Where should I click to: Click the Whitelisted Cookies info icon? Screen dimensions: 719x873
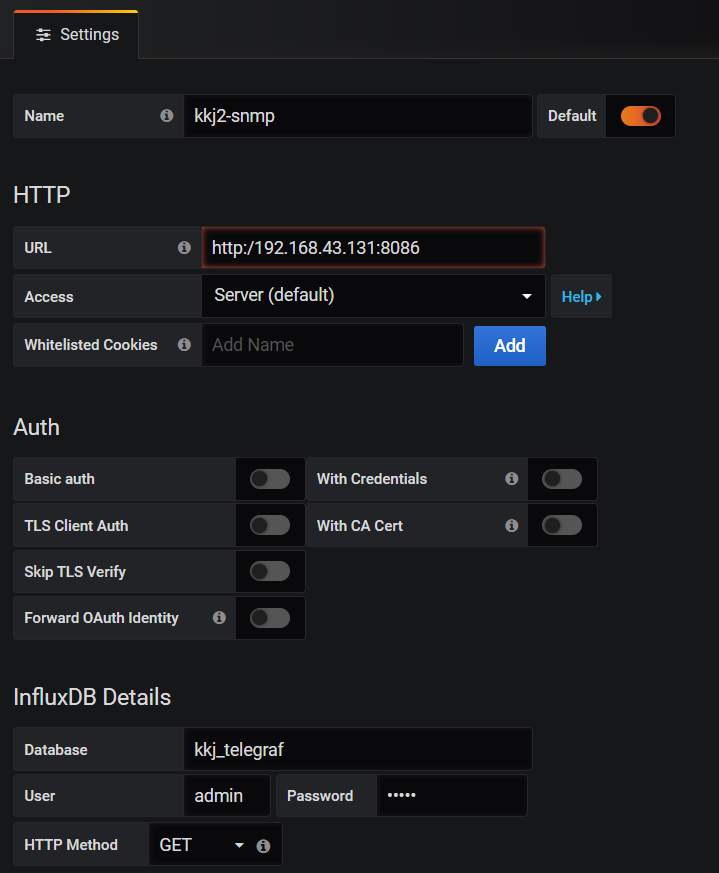click(184, 345)
